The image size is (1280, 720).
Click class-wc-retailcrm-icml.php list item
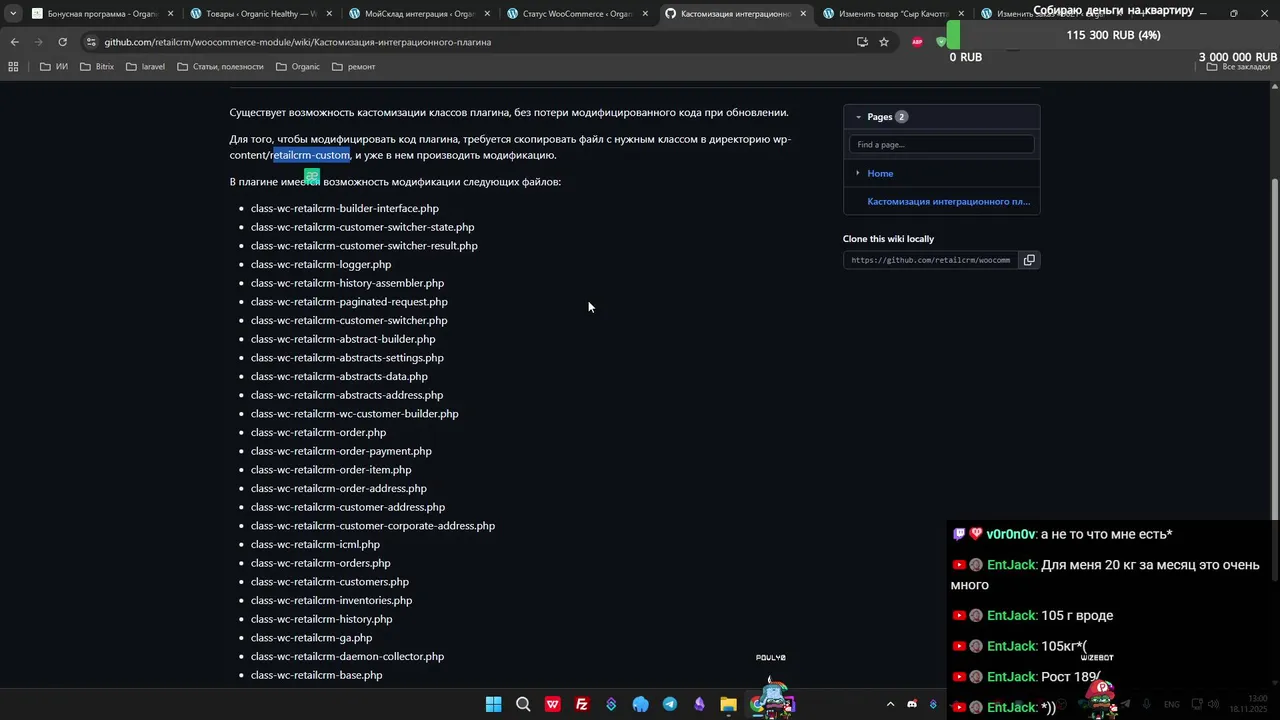315,545
